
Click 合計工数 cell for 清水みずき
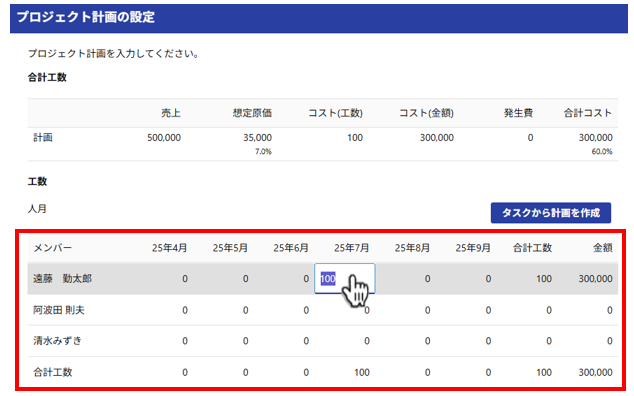point(549,341)
